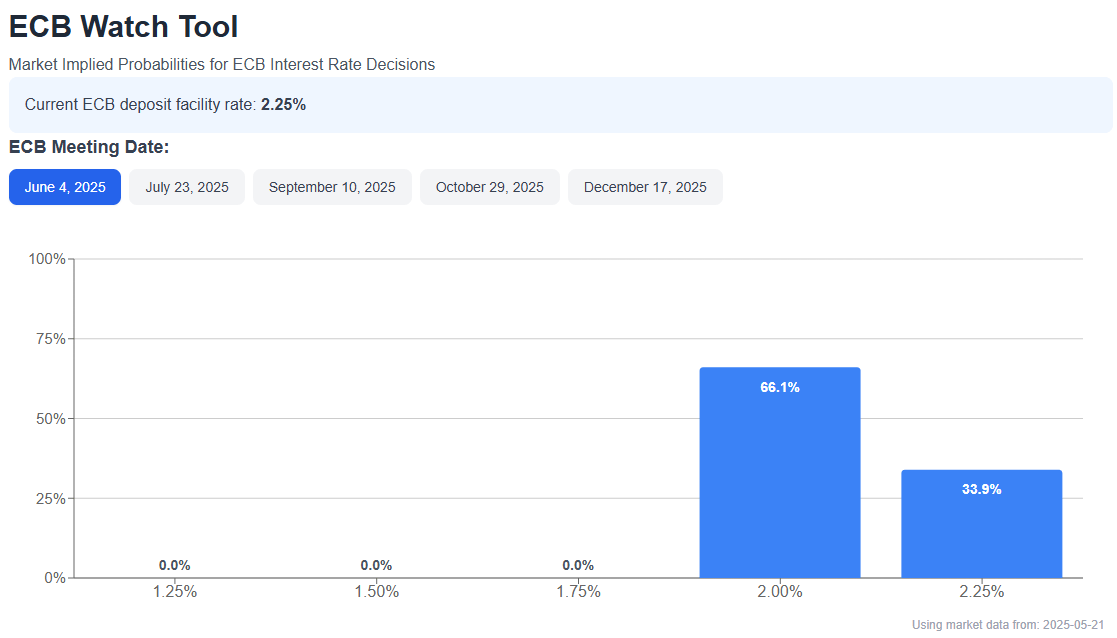Viewport: 1117px width, 638px height.
Task: Open the September 10, 2025 meeting tab
Action: click(332, 187)
